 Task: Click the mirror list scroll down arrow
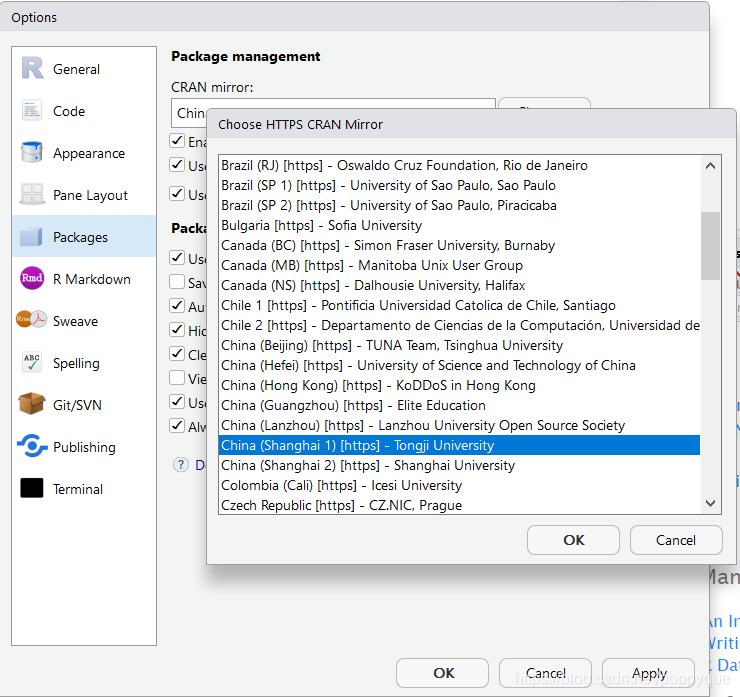point(710,503)
